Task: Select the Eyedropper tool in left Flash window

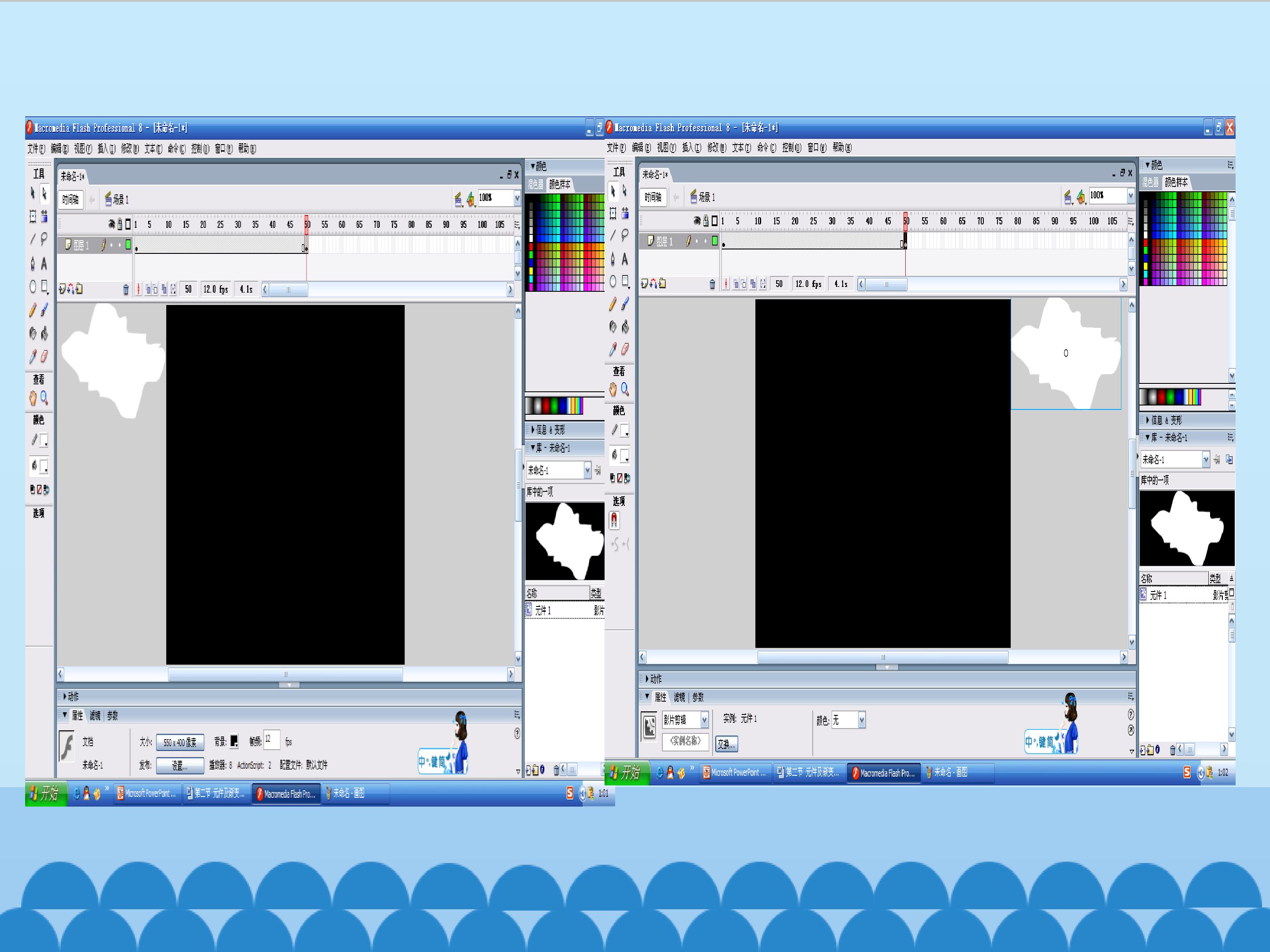Action: click(x=33, y=357)
